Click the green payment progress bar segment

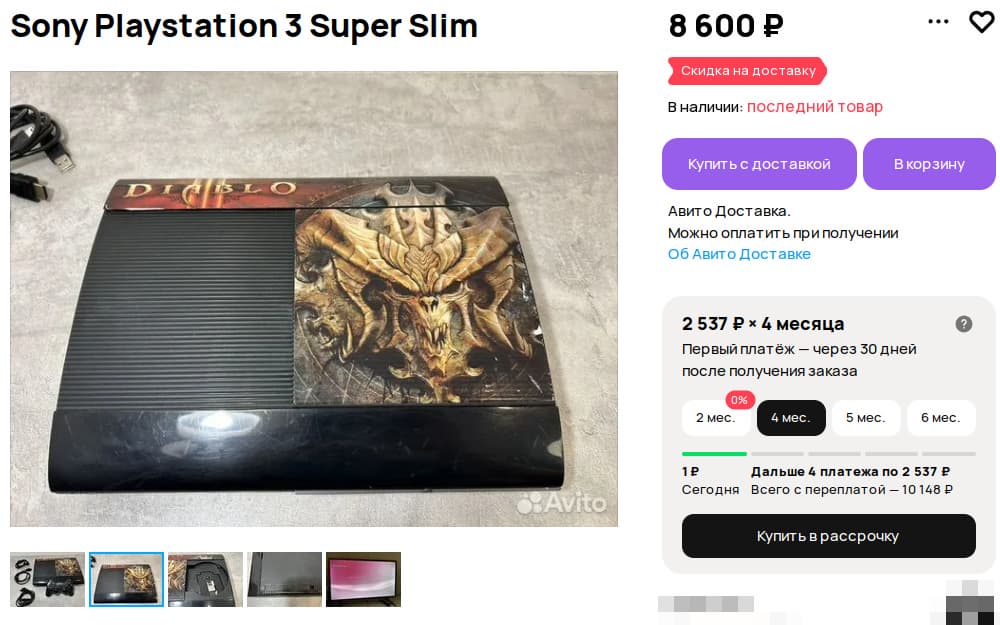[714, 454]
